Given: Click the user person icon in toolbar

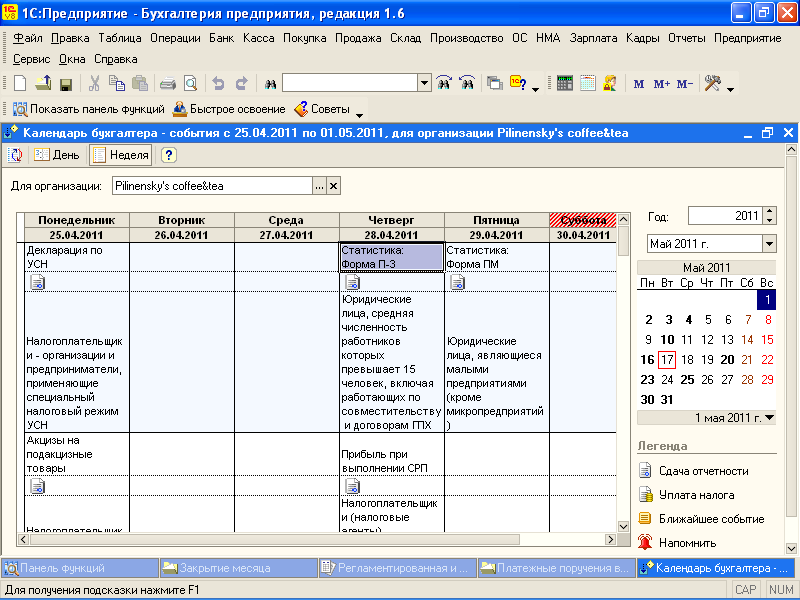Looking at the screenshot, I should click(610, 83).
